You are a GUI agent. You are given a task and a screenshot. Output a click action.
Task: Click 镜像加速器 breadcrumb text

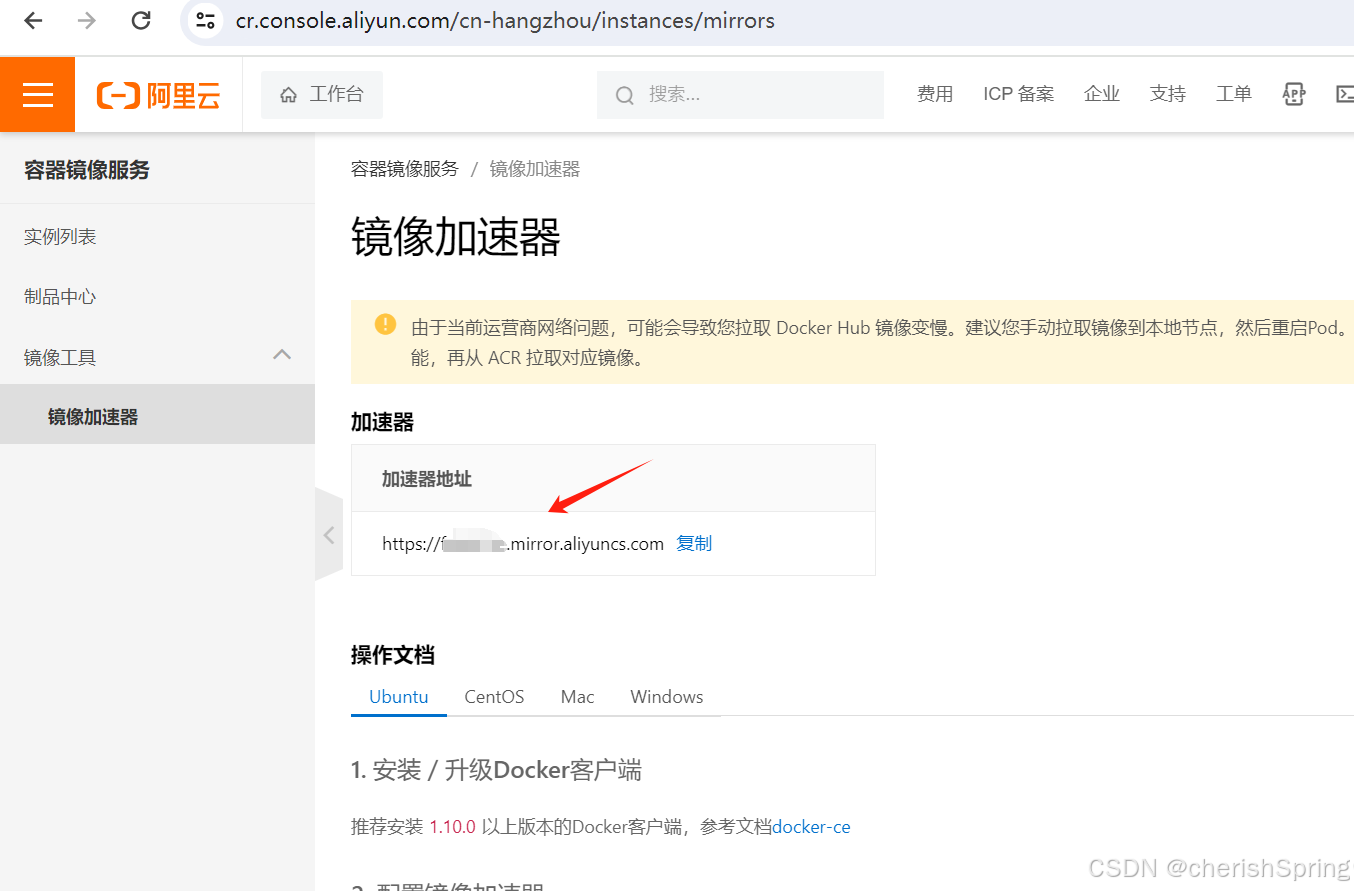(535, 169)
